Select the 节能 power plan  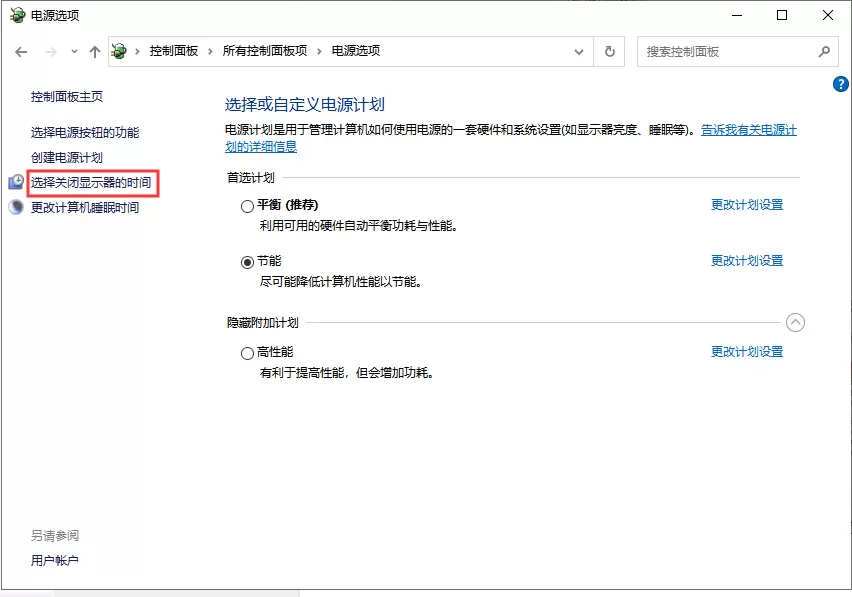[245, 261]
